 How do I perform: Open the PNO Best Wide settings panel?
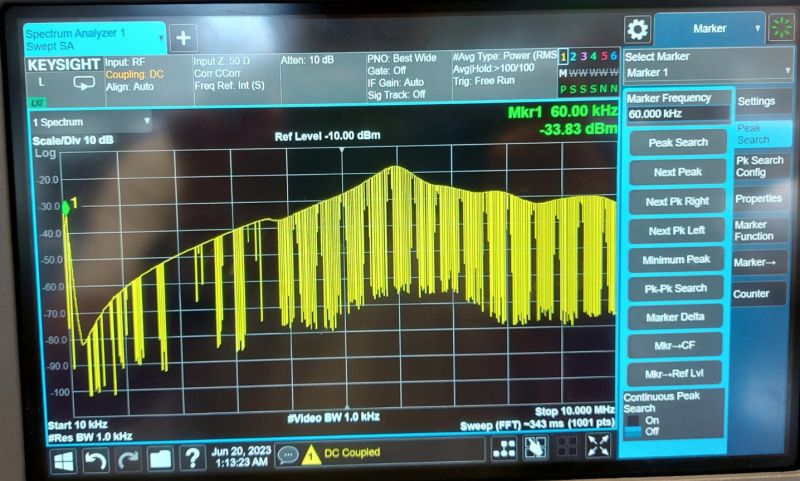pyautogui.click(x=408, y=75)
